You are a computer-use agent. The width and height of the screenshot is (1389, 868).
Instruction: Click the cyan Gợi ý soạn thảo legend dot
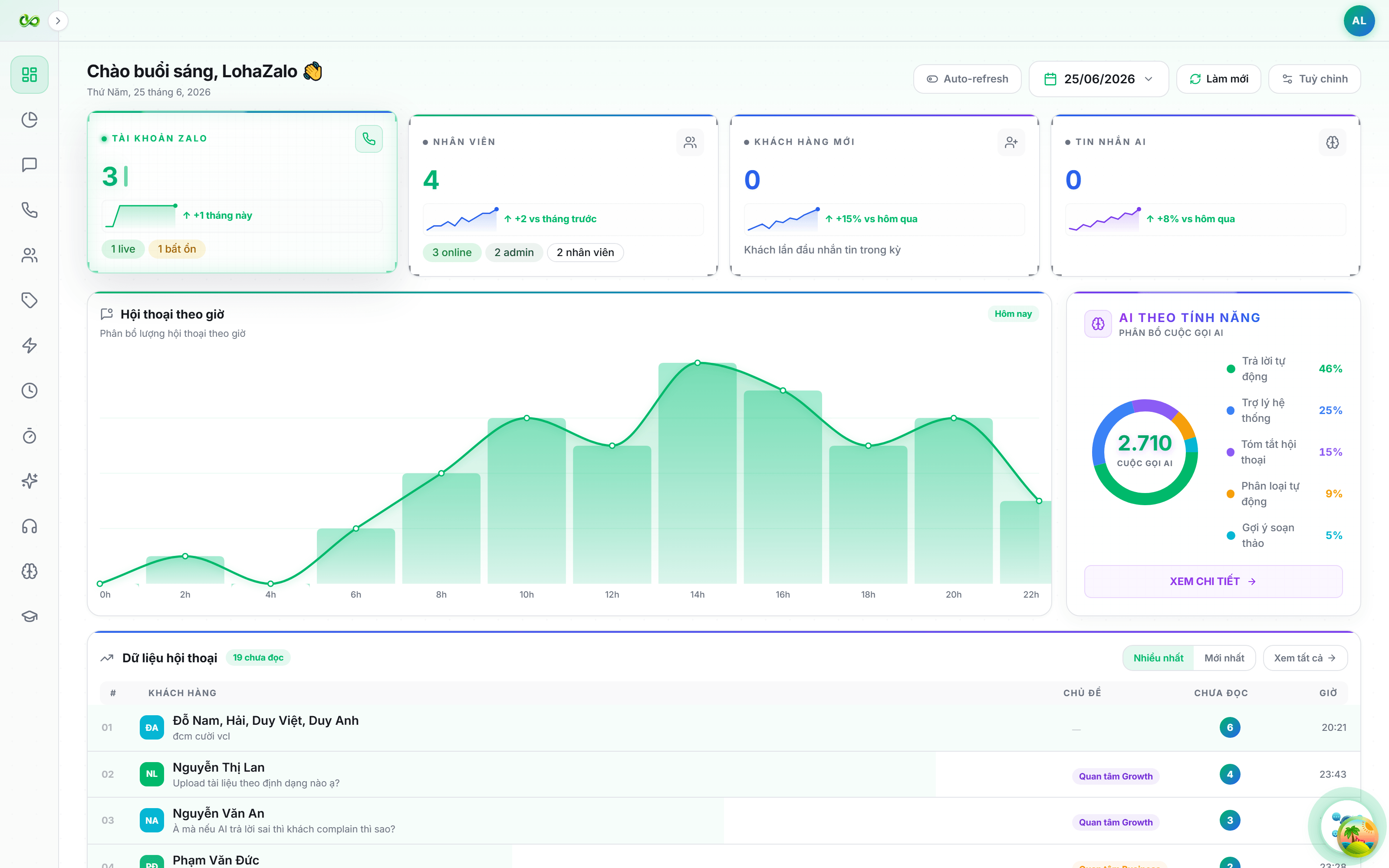pos(1231,536)
